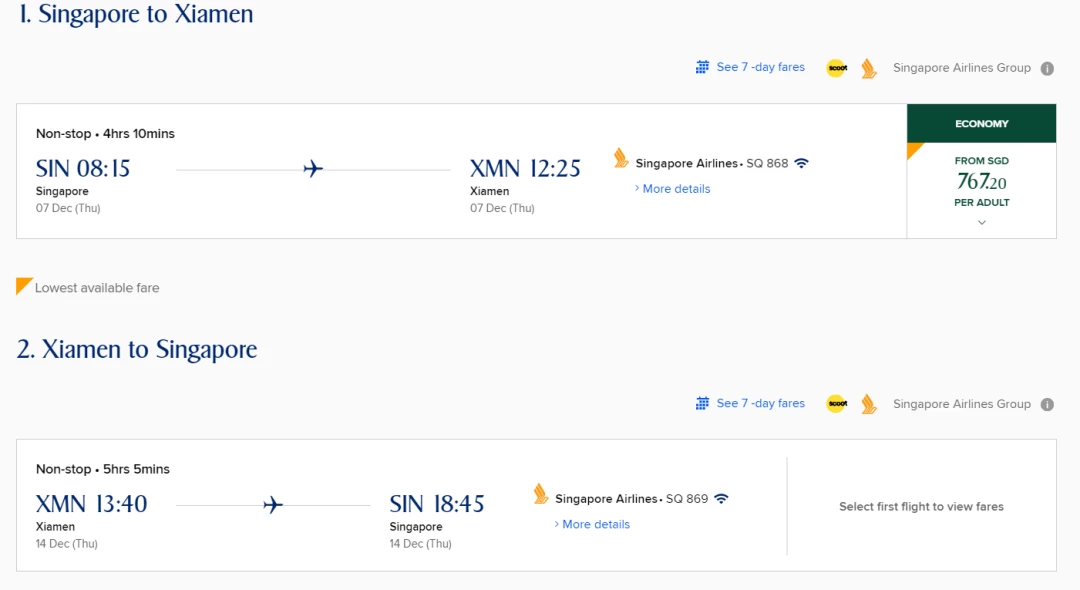The width and height of the screenshot is (1080, 590).
Task: Click the Wi-Fi icon next to SQ 869
Action: (x=721, y=498)
